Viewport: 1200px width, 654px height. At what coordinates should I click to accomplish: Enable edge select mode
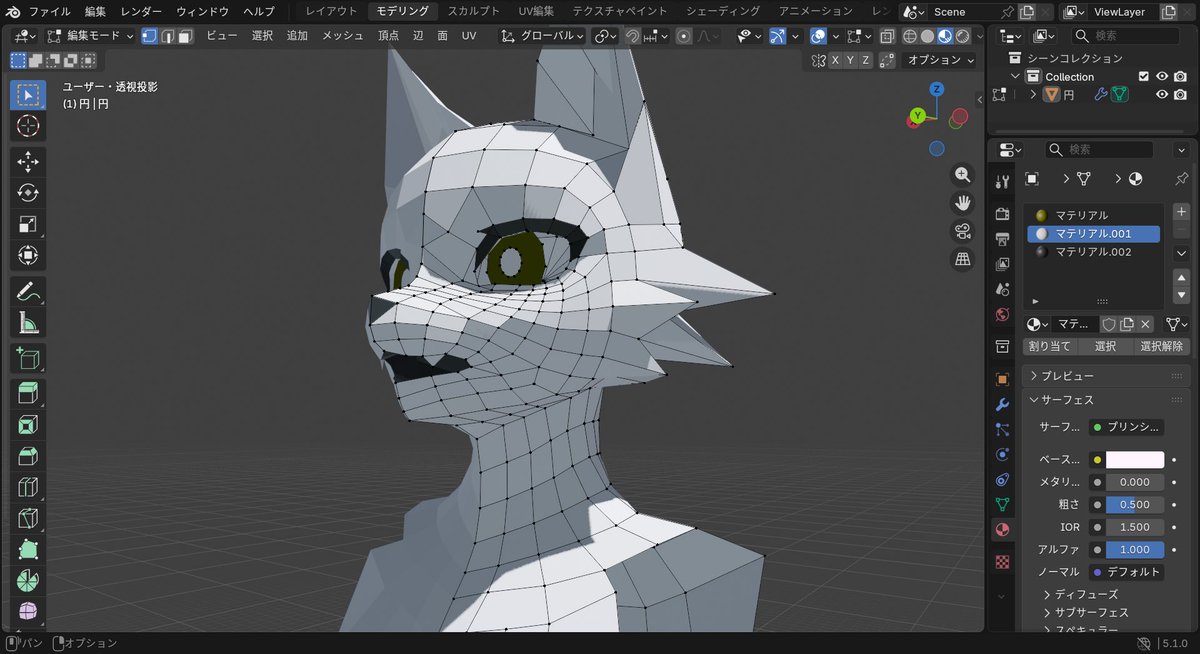(167, 35)
